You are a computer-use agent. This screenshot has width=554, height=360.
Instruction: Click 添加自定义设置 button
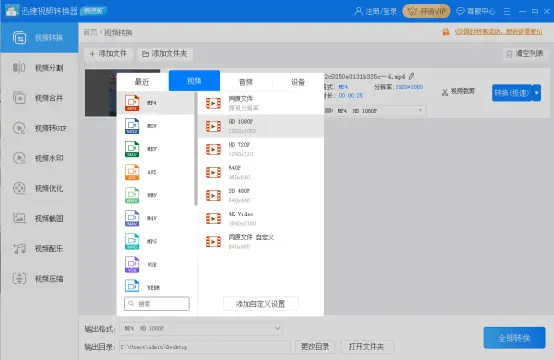point(261,304)
